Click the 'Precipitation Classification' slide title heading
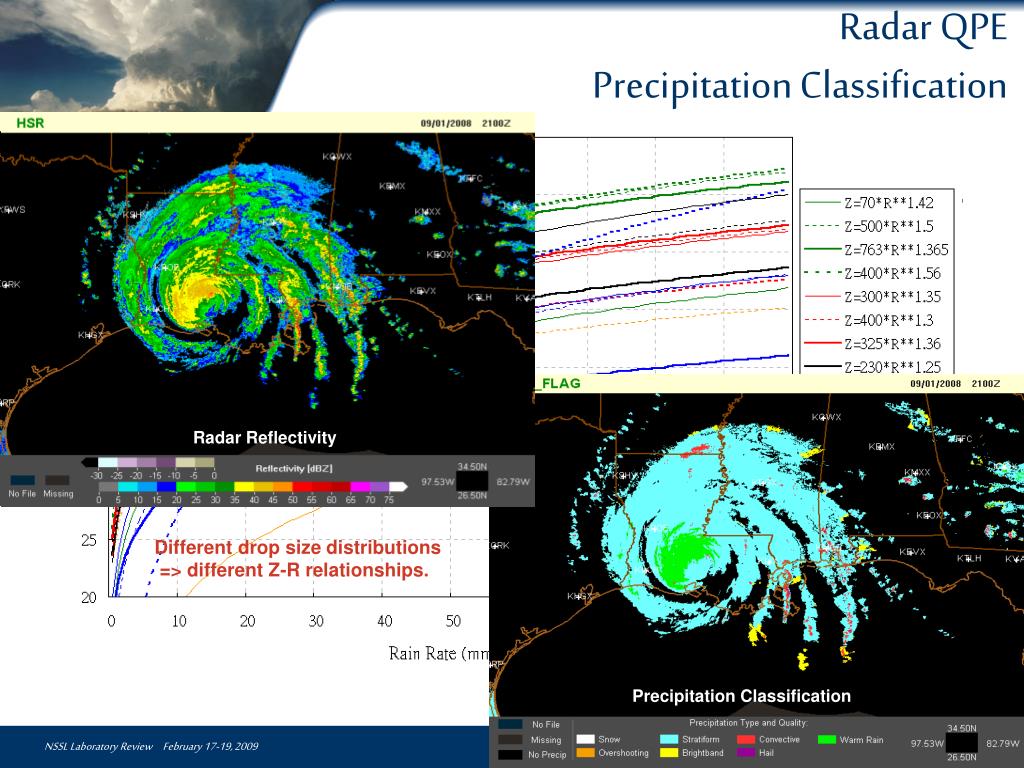The width and height of the screenshot is (1024, 768). tap(799, 86)
